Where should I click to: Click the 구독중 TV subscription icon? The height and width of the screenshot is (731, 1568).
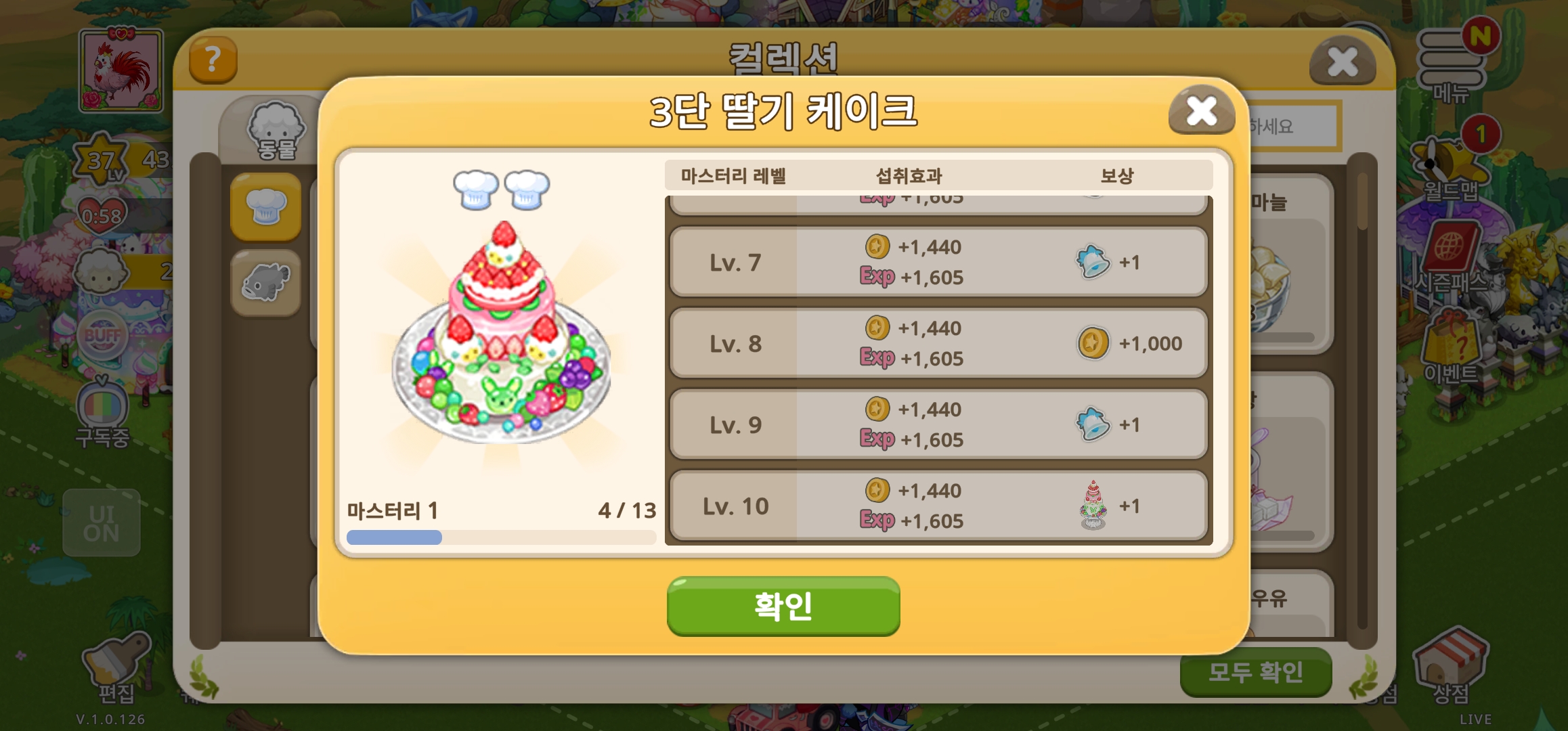[x=102, y=413]
